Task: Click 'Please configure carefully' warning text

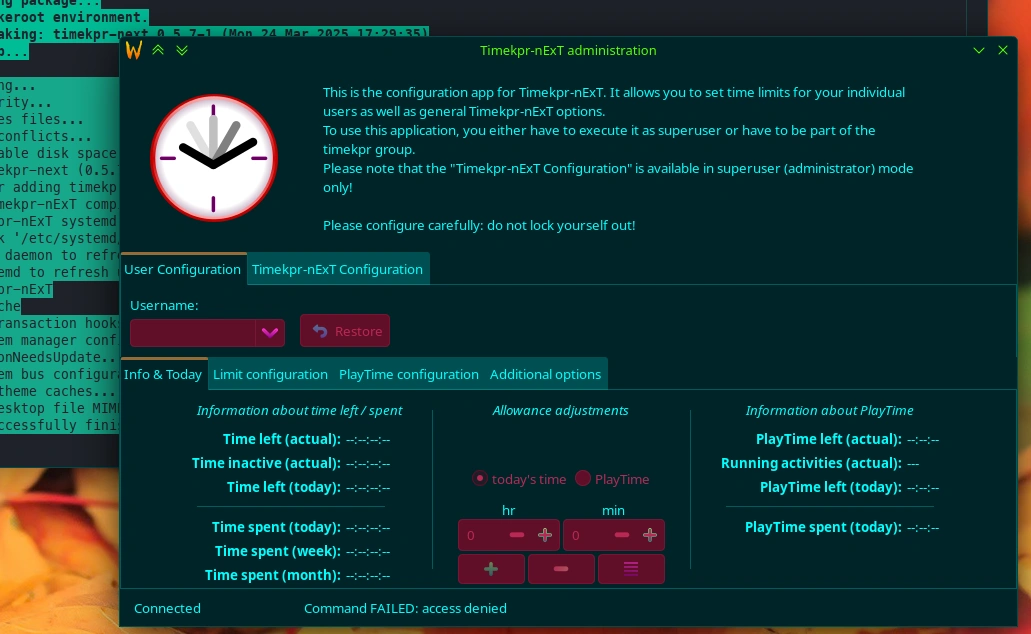Action: [479, 225]
